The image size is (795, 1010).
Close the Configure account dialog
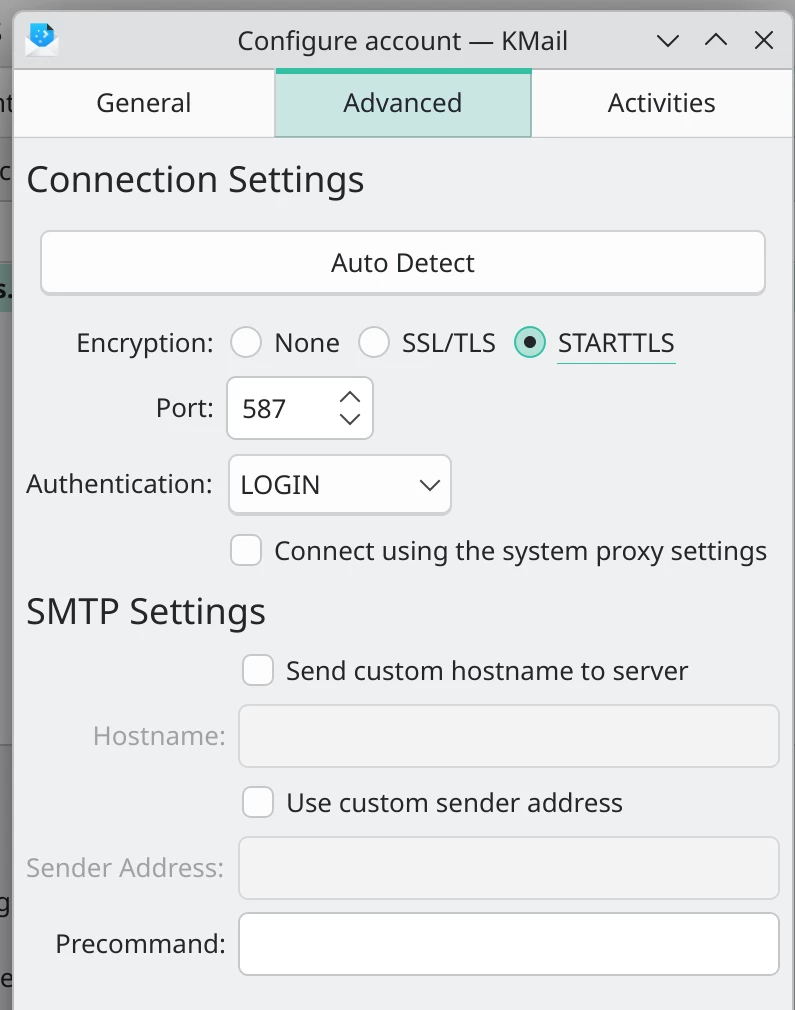point(764,41)
